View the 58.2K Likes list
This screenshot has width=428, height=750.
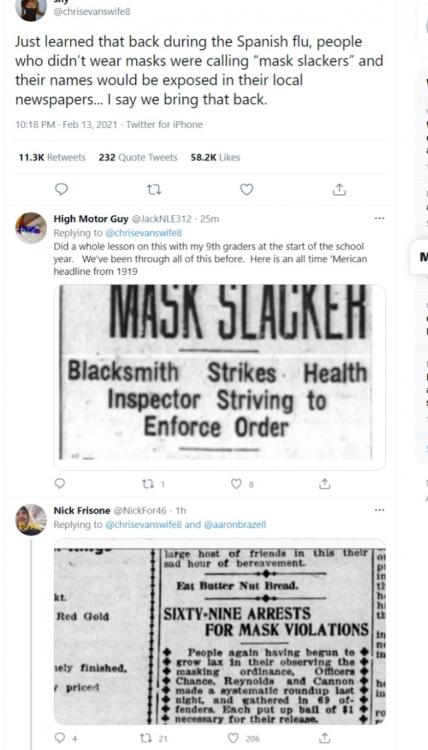point(215,157)
